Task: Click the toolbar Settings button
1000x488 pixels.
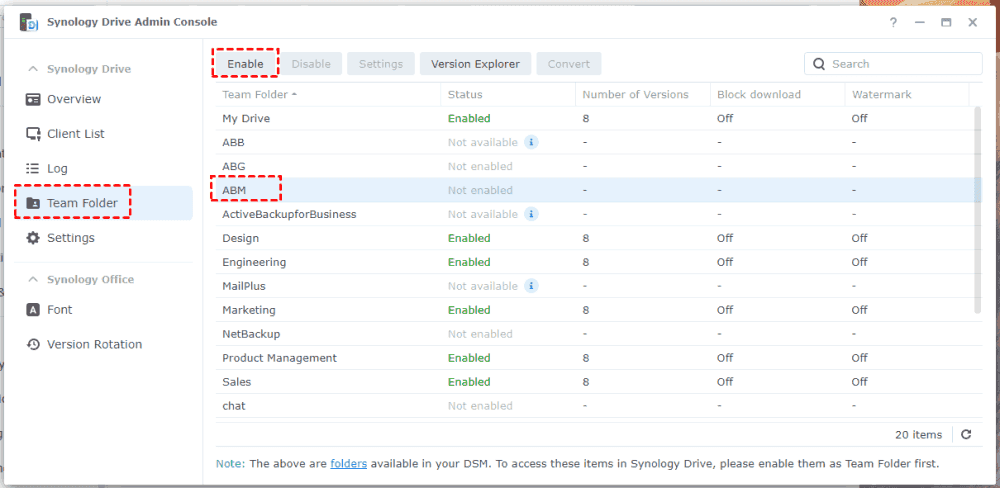Action: pos(381,64)
